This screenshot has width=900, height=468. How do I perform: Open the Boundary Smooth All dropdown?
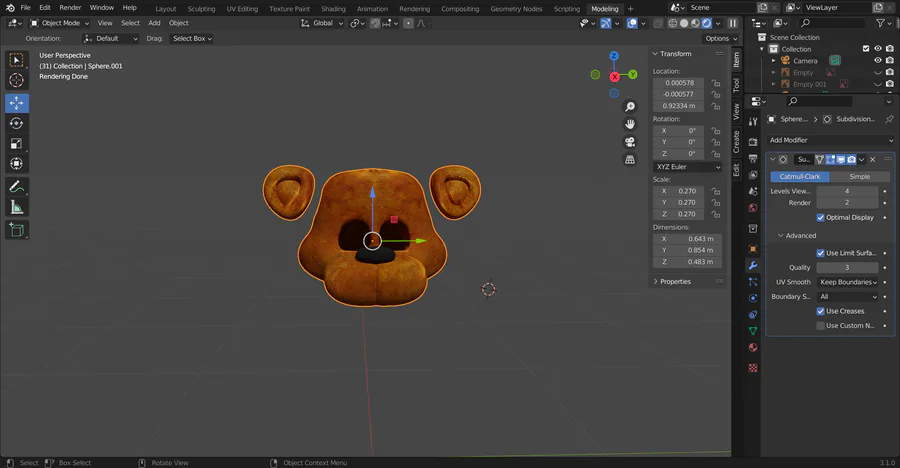click(848, 297)
